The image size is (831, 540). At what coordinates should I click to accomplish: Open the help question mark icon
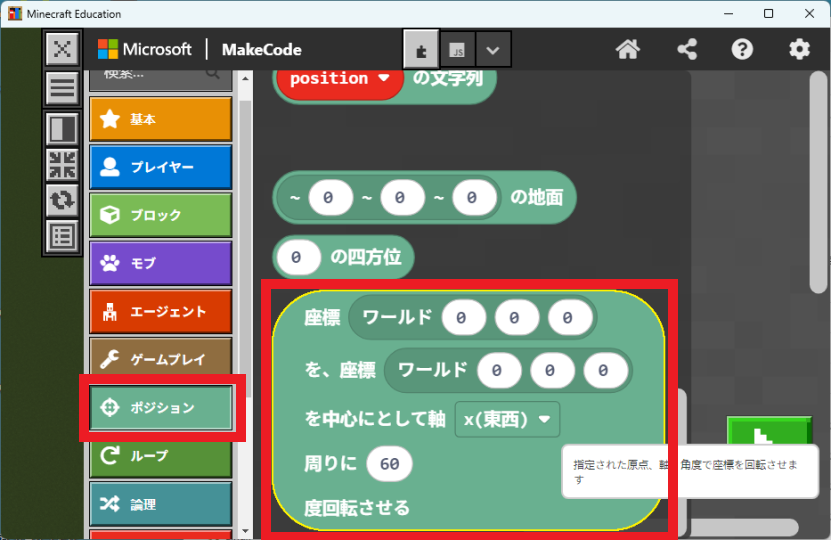[x=742, y=50]
